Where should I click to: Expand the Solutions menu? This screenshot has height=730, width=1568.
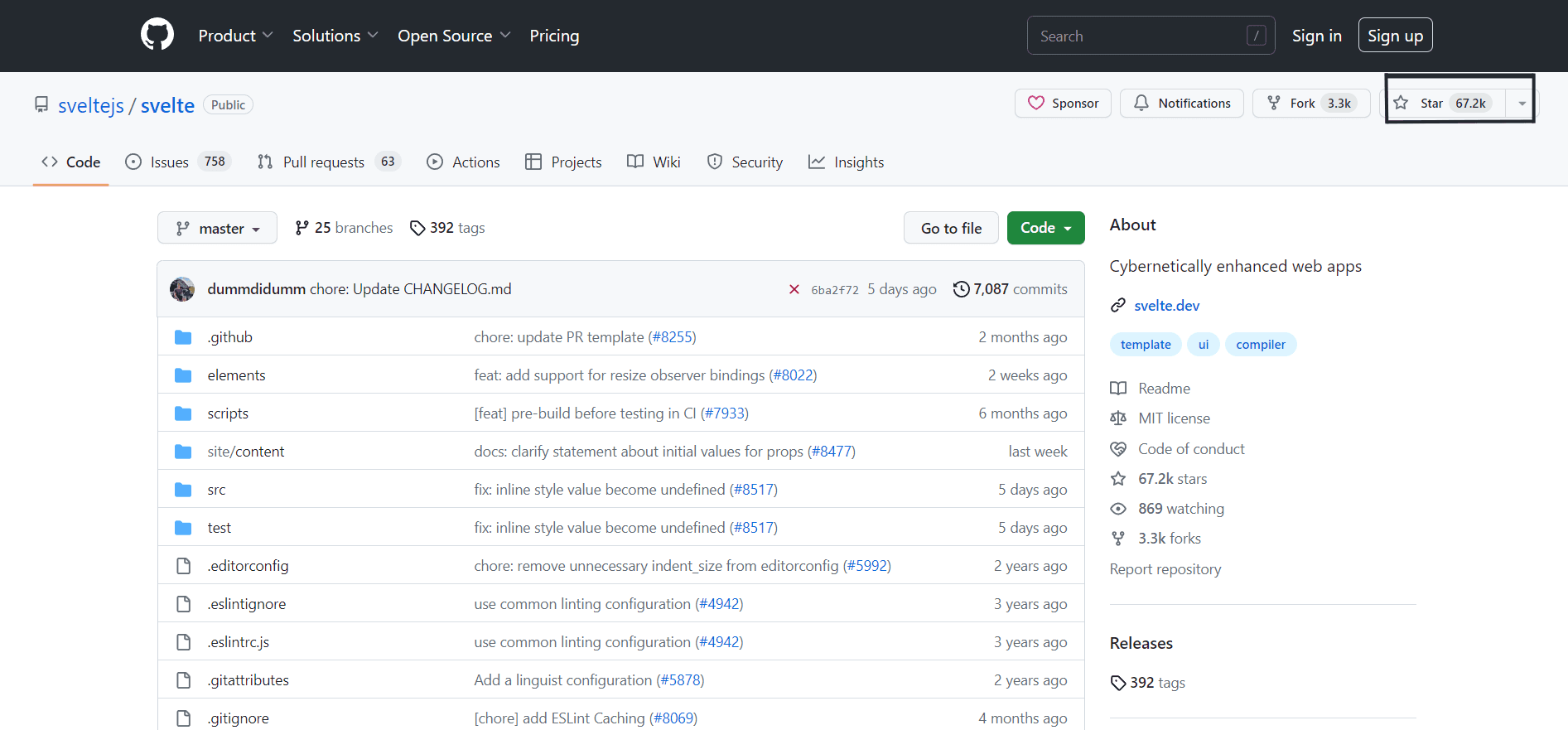tap(335, 36)
